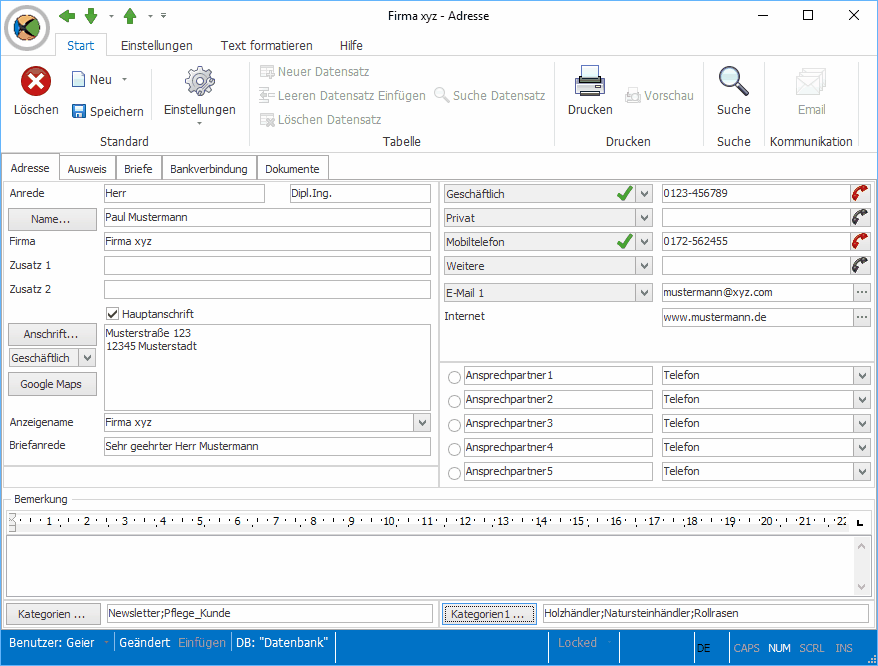The height and width of the screenshot is (666, 878).
Task: Click the Kategorien ... button
Action: click(x=53, y=614)
